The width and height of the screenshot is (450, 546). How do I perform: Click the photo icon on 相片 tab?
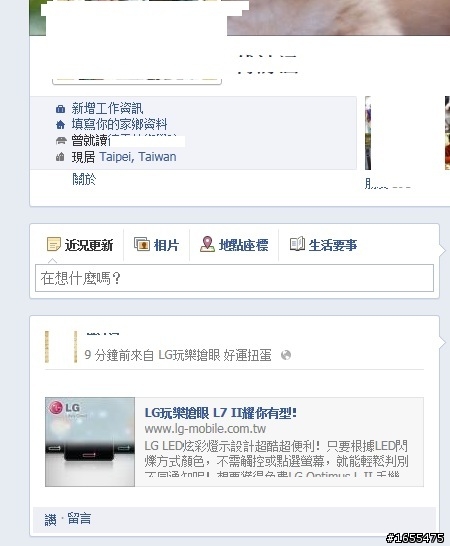142,244
